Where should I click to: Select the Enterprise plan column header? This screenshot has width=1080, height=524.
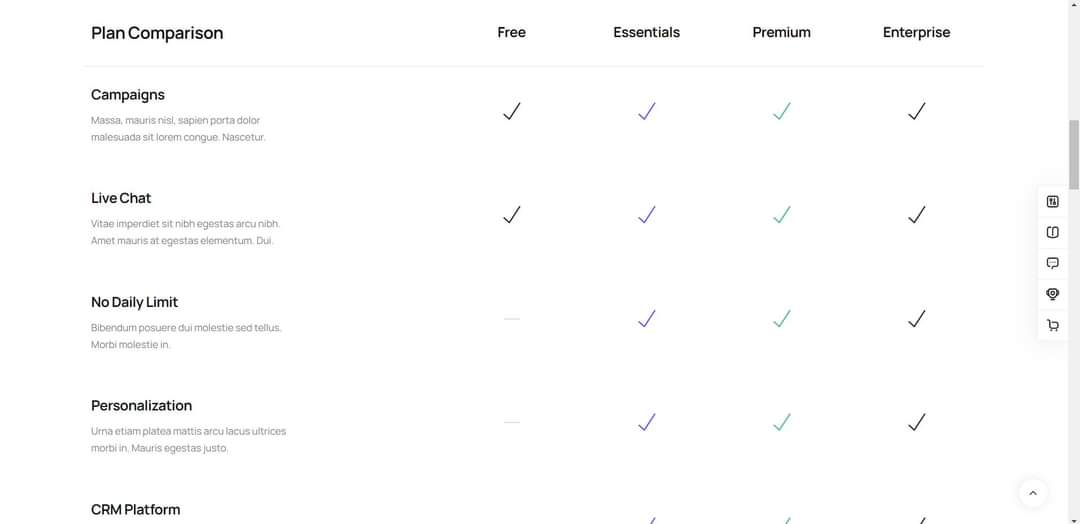coord(917,32)
